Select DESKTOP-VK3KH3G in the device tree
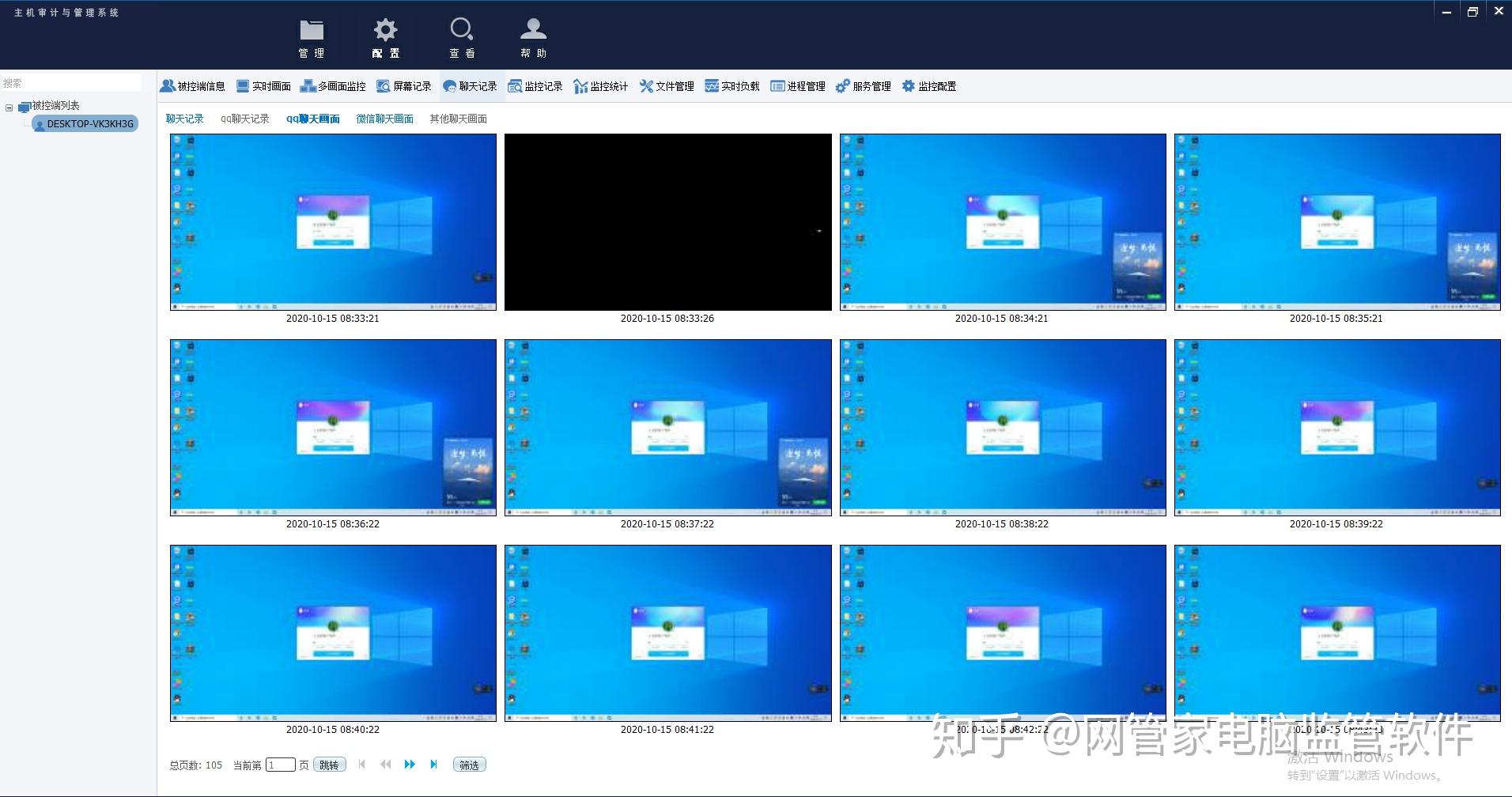This screenshot has width=1512, height=797. coord(85,123)
